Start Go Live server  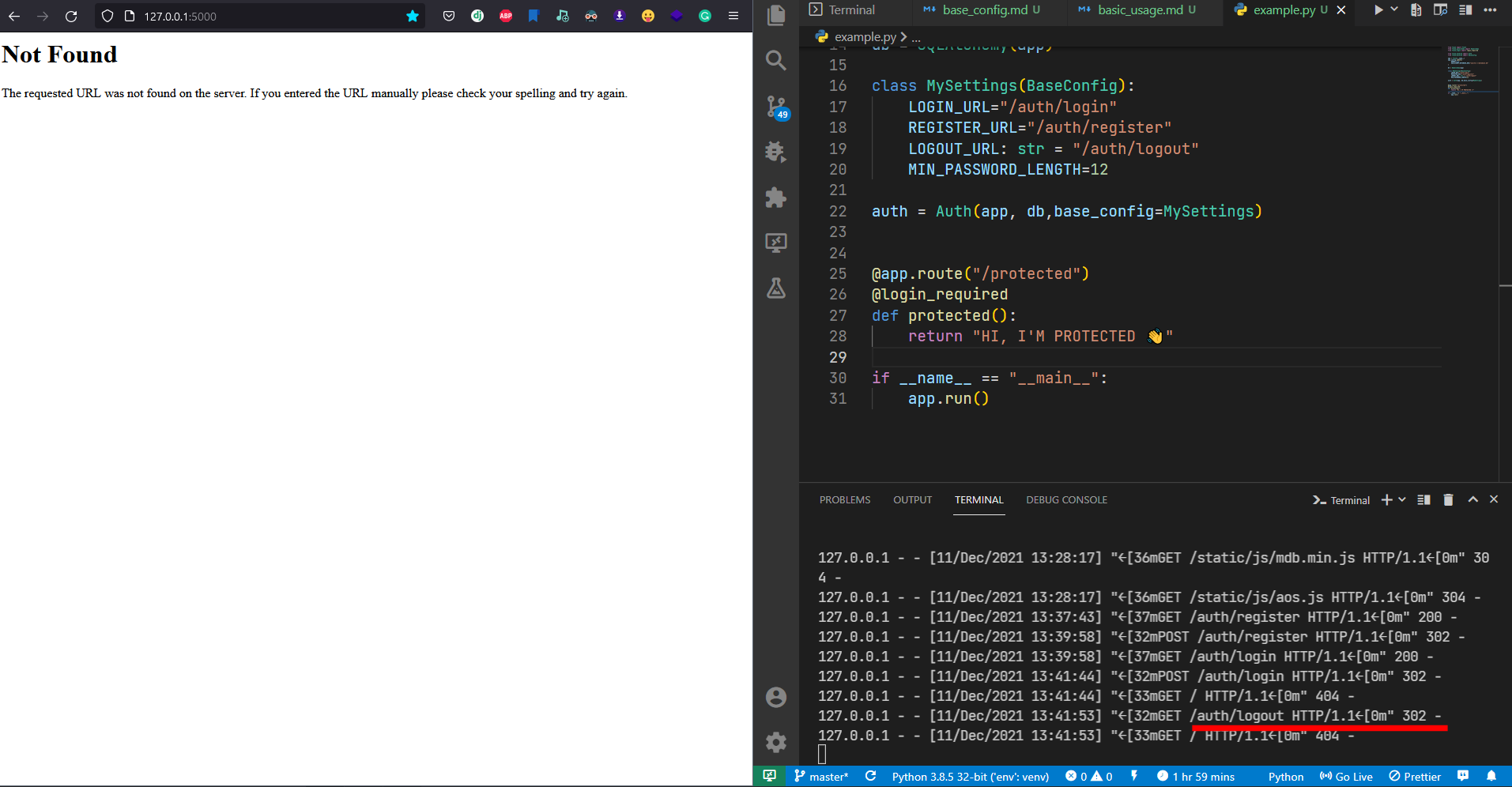pyautogui.click(x=1346, y=777)
